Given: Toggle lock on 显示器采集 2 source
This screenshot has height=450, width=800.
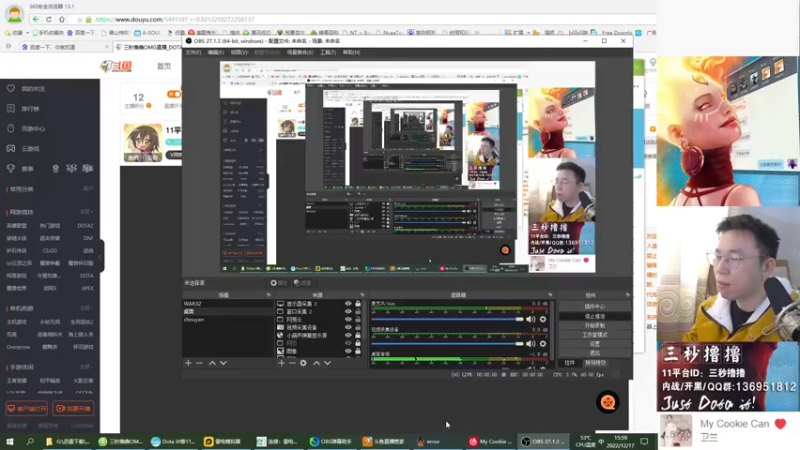Looking at the screenshot, I should [x=358, y=304].
